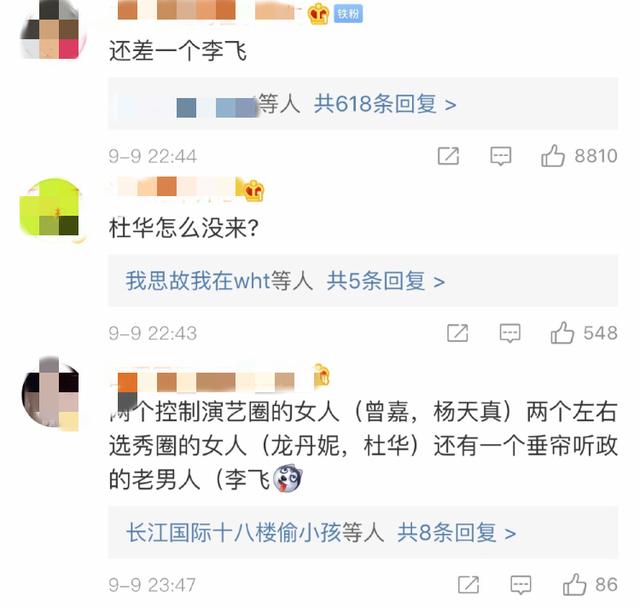Viewport: 640px width, 608px height.
Task: Share the comment posted at 9-9 23:47
Action: click(468, 585)
